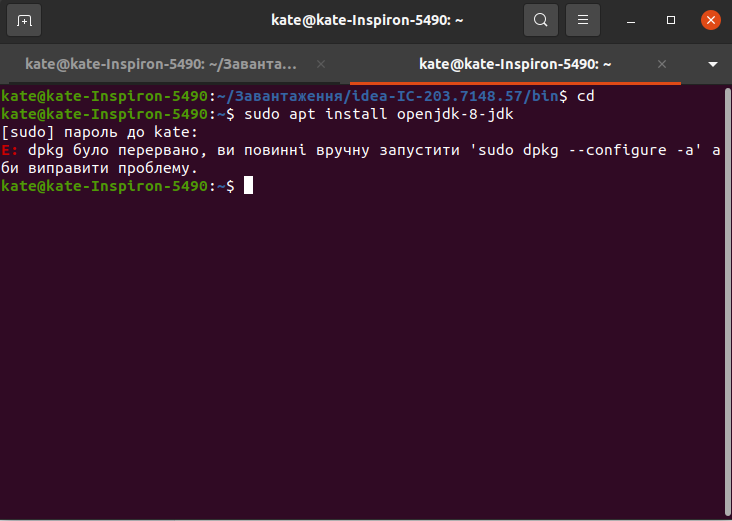The width and height of the screenshot is (732, 521).
Task: Click the 'би виправити проблему.' line
Action: 99,168
